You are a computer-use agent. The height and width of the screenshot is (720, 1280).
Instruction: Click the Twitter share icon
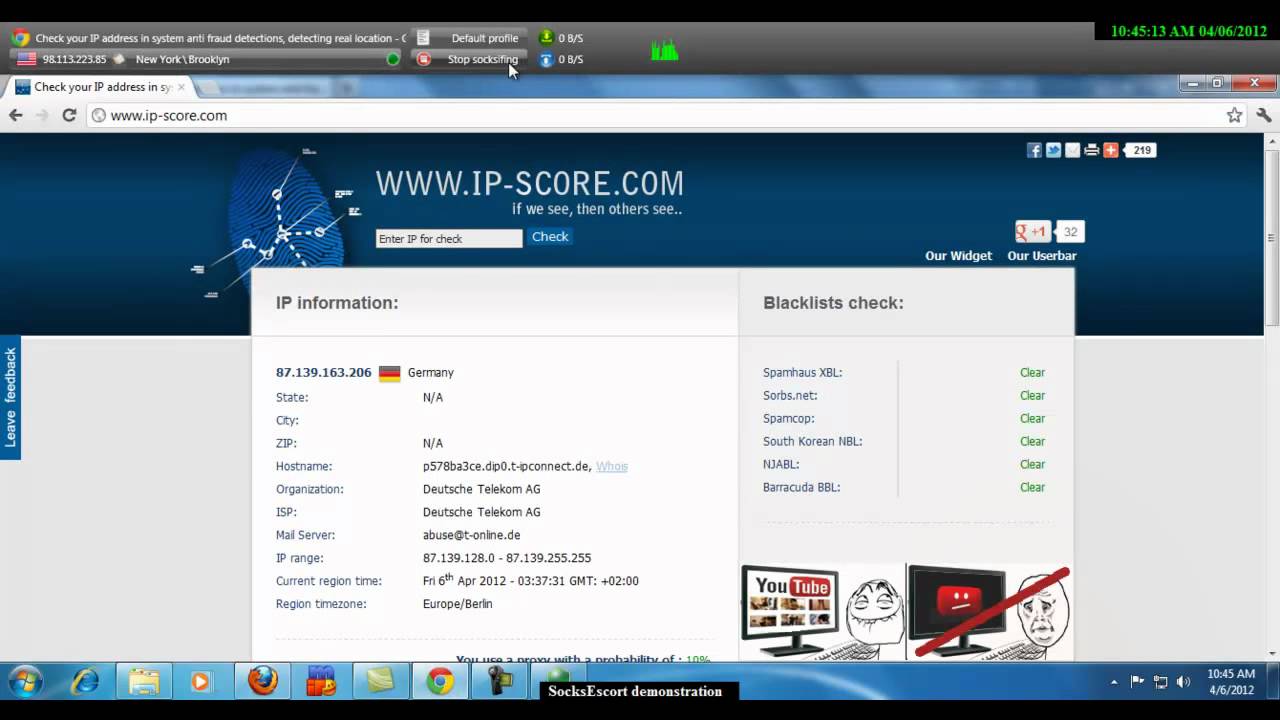coord(1053,150)
